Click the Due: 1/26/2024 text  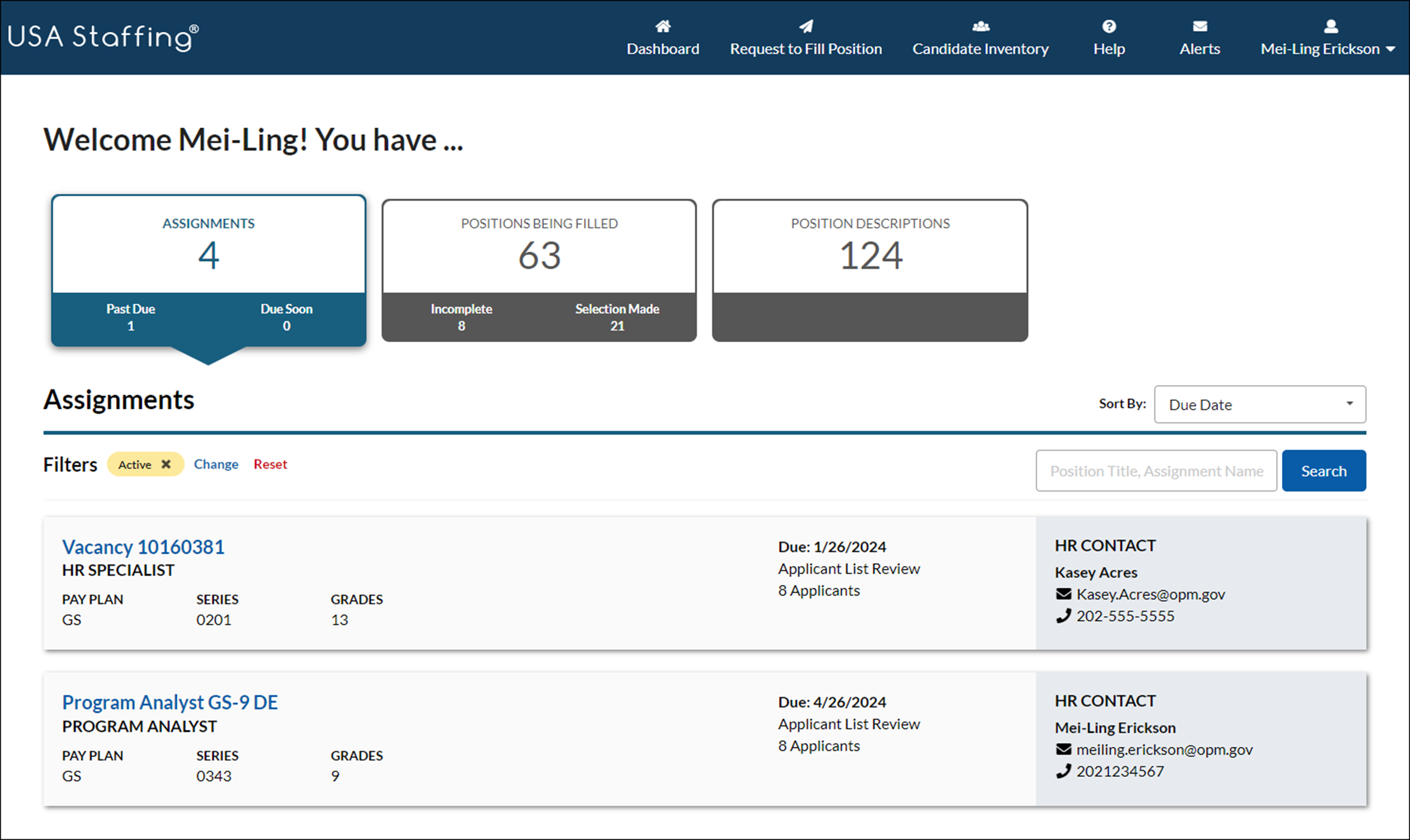click(x=832, y=547)
